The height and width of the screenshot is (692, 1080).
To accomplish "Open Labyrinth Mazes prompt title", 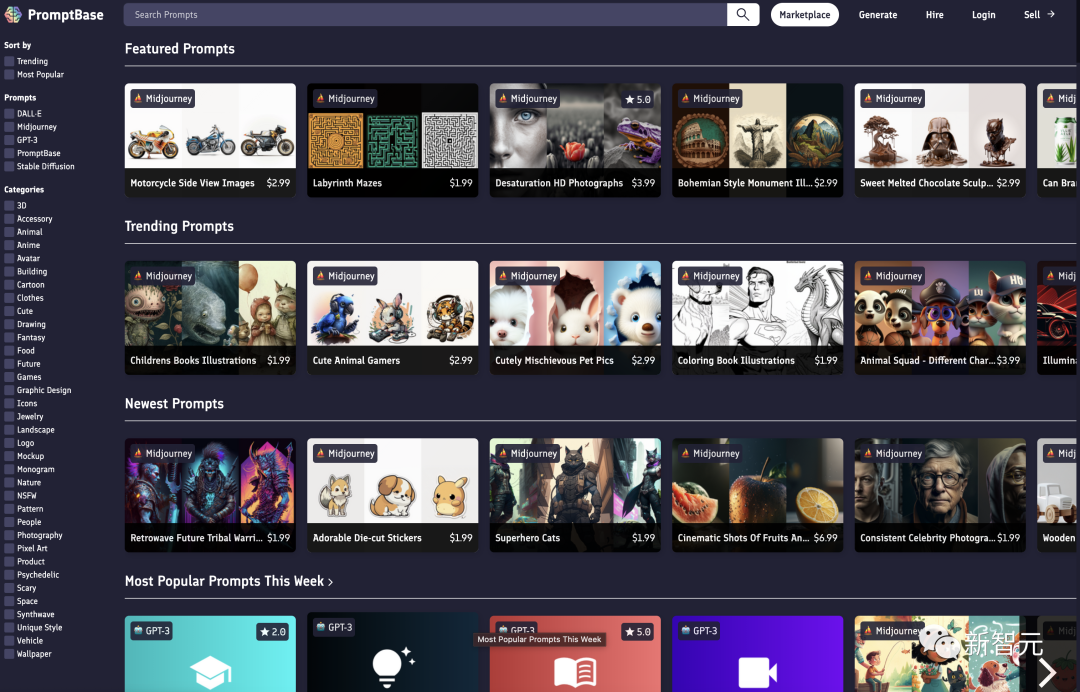I will click(347, 183).
